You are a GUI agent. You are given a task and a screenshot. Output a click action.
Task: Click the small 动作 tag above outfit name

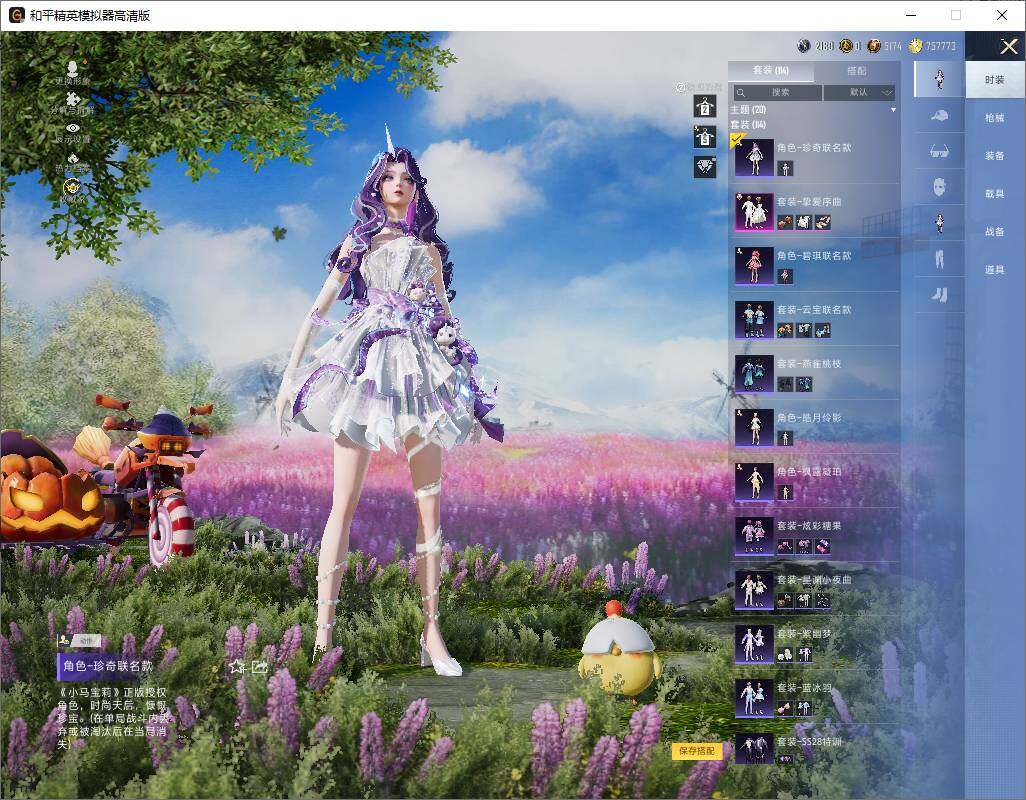[x=85, y=641]
